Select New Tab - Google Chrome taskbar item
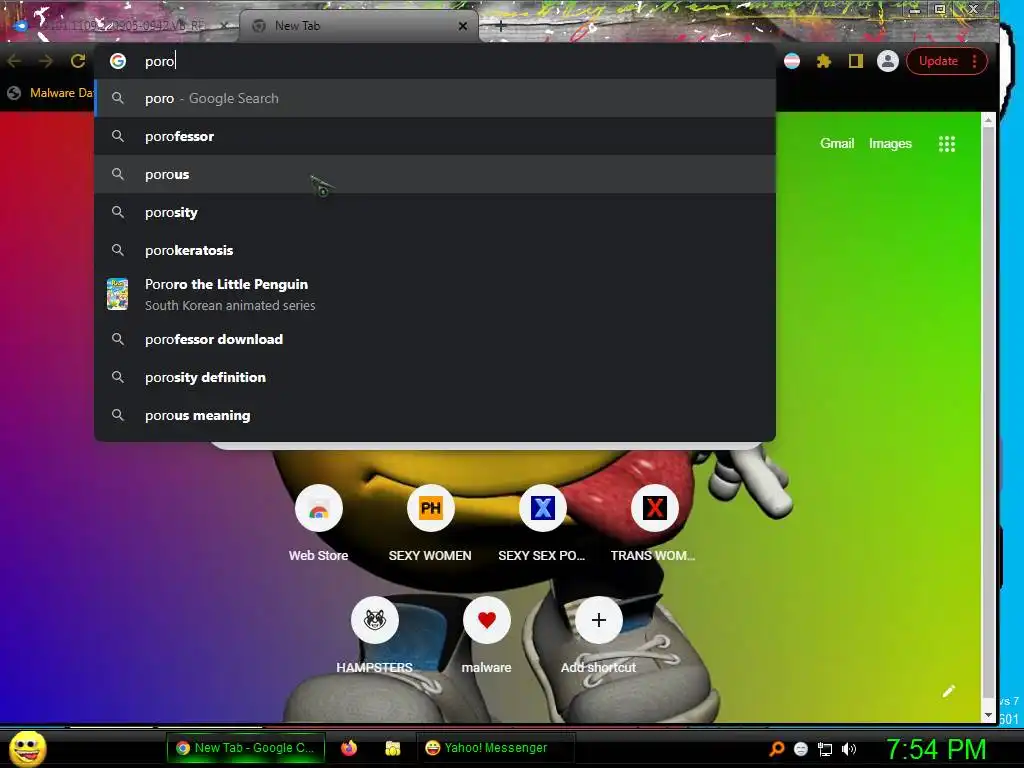 click(246, 748)
